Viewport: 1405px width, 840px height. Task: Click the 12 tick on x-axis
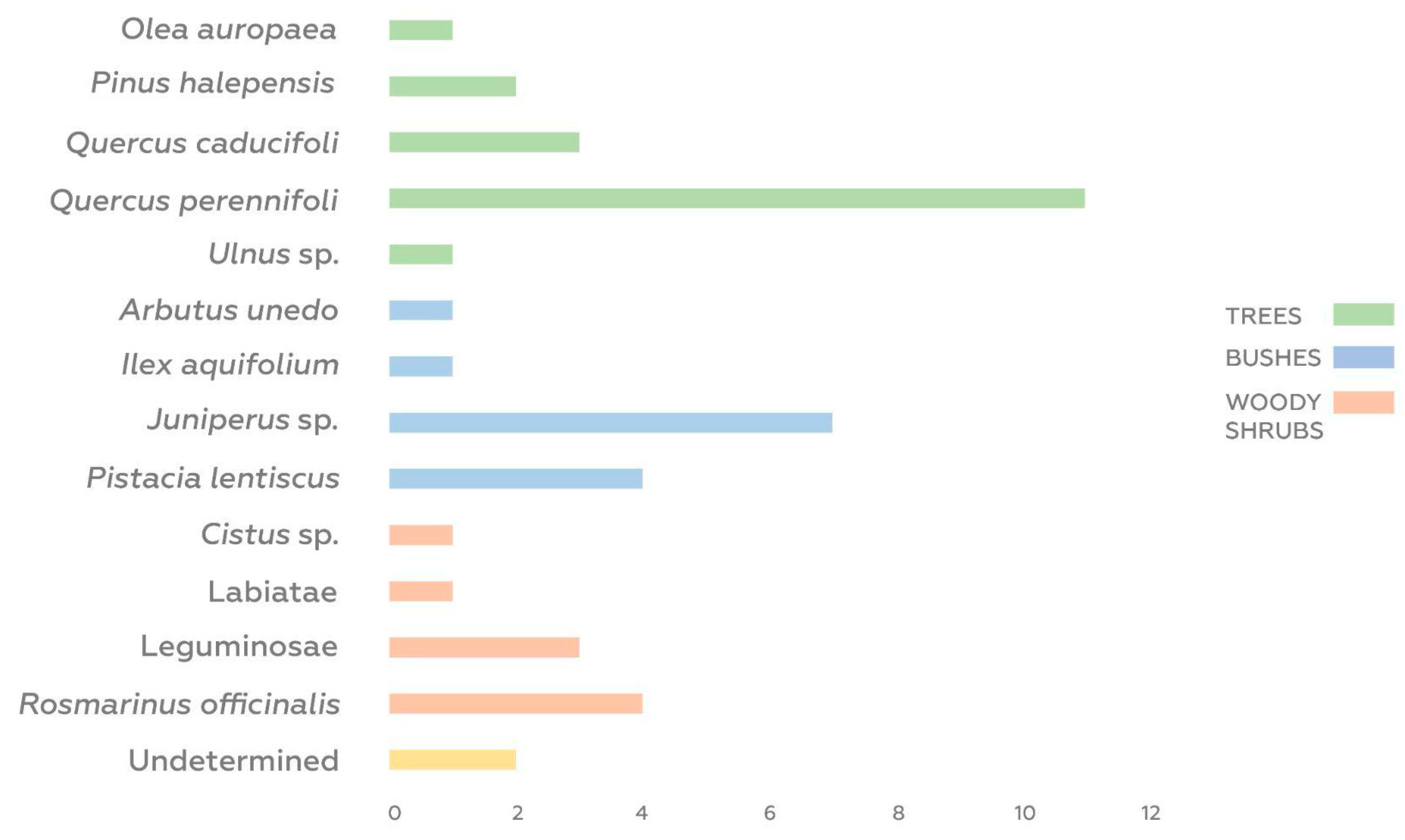pos(1150,813)
